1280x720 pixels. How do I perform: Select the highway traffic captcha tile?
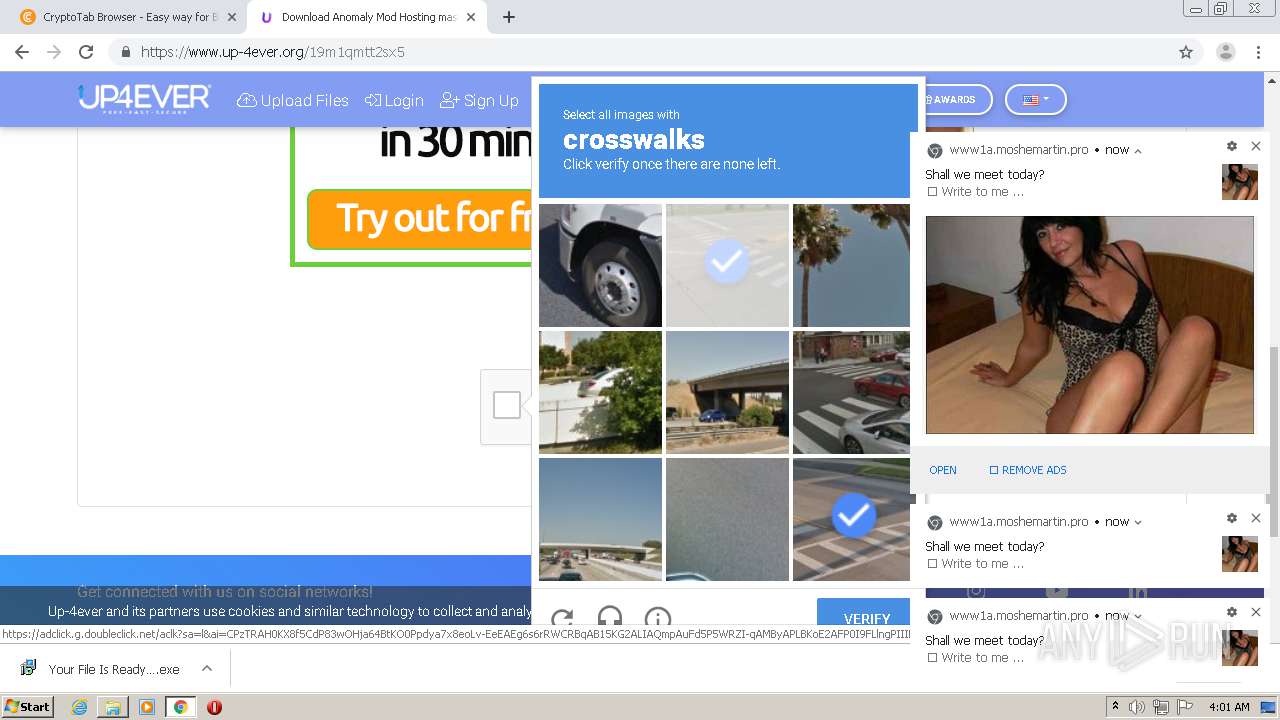tap(600, 519)
